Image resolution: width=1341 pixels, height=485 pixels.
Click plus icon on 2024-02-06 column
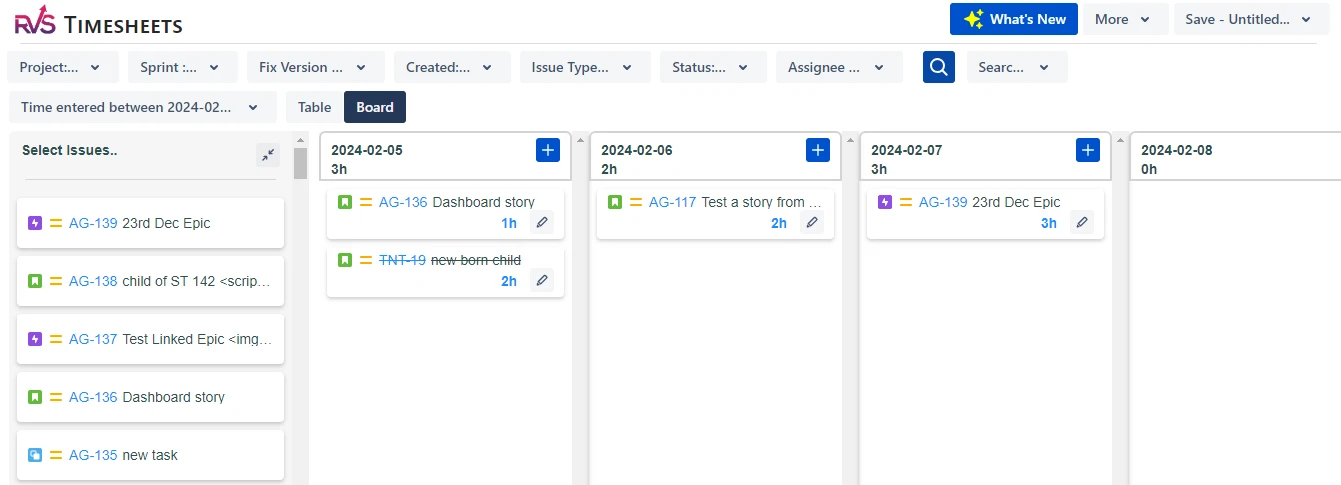[x=818, y=150]
